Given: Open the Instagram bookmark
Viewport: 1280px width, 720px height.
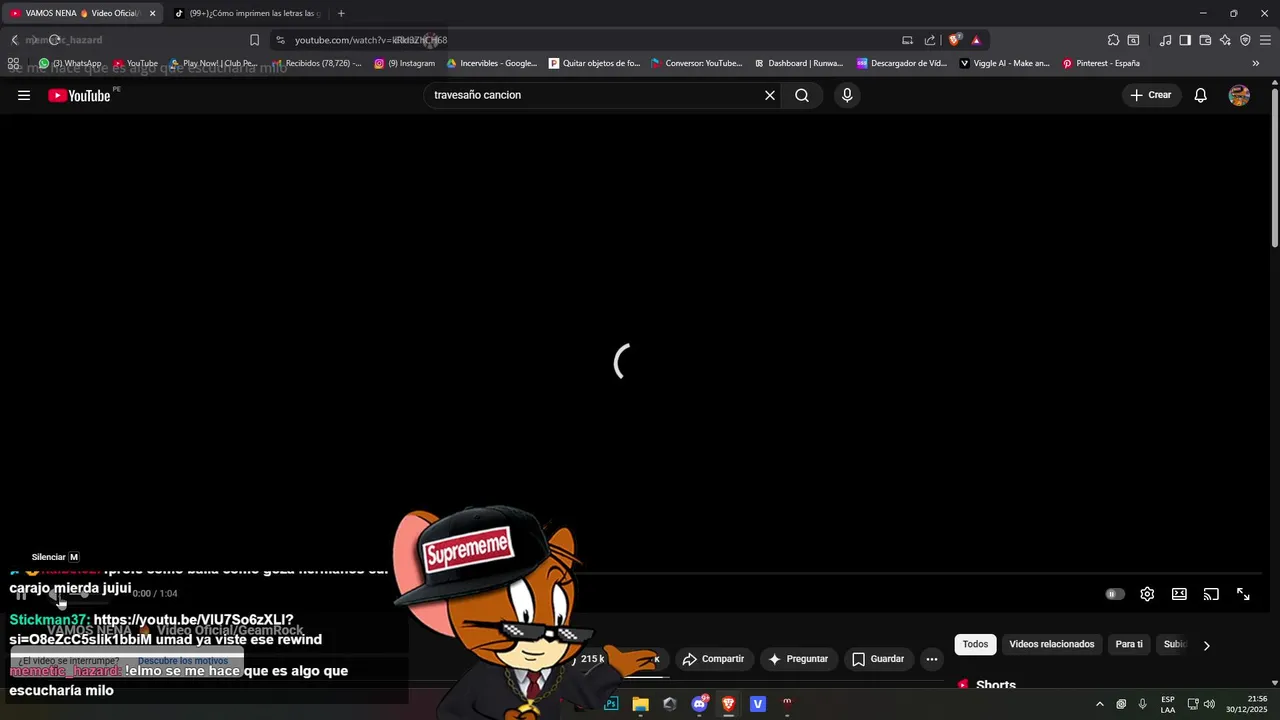Looking at the screenshot, I should click(x=405, y=63).
